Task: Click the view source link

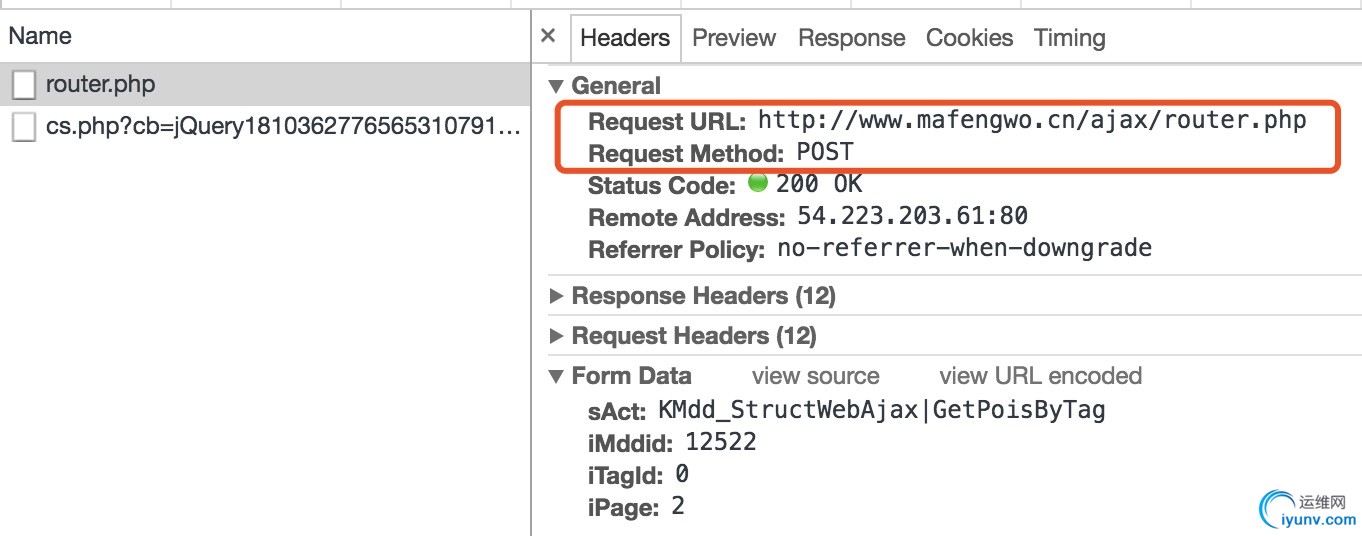Action: (815, 376)
